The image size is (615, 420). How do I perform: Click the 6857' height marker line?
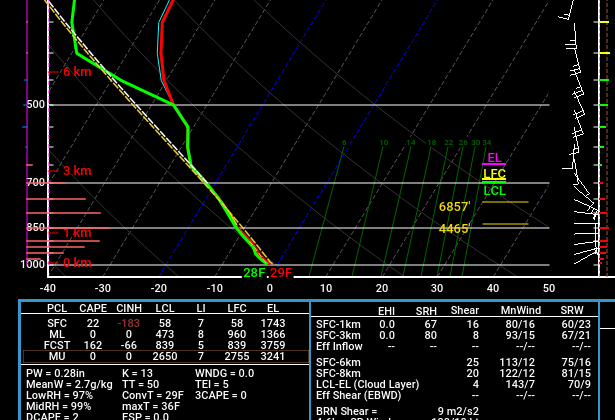click(x=504, y=203)
